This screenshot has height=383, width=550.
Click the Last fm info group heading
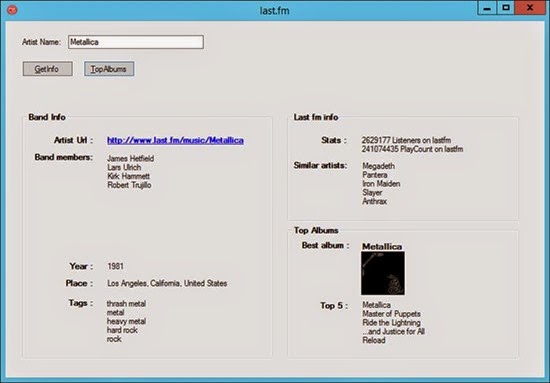pos(316,117)
